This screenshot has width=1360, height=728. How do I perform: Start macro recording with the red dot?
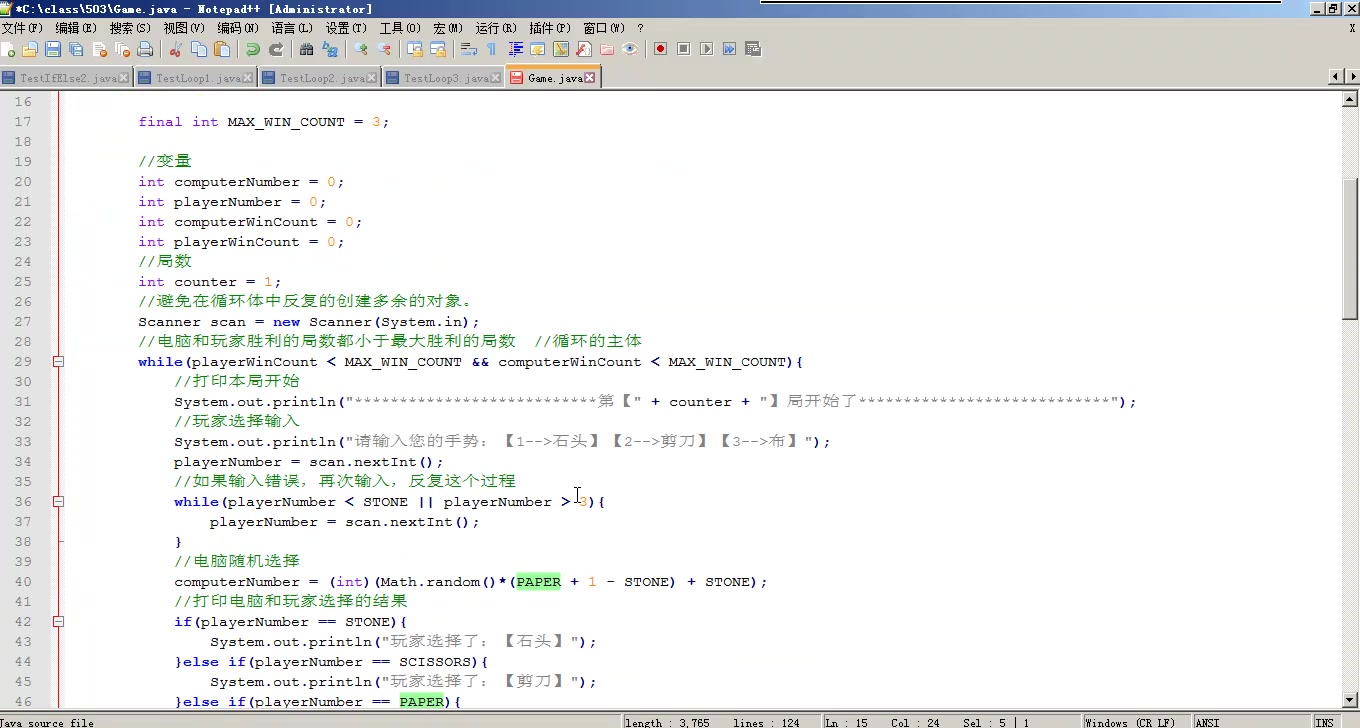661,49
